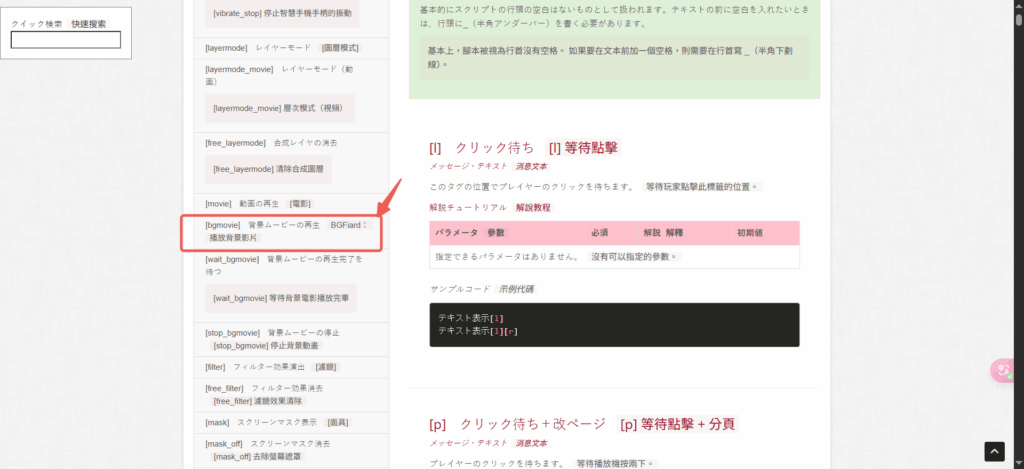Click the [vibrate_stop] translation box
The image size is (1024, 469).
pyautogui.click(x=282, y=13)
